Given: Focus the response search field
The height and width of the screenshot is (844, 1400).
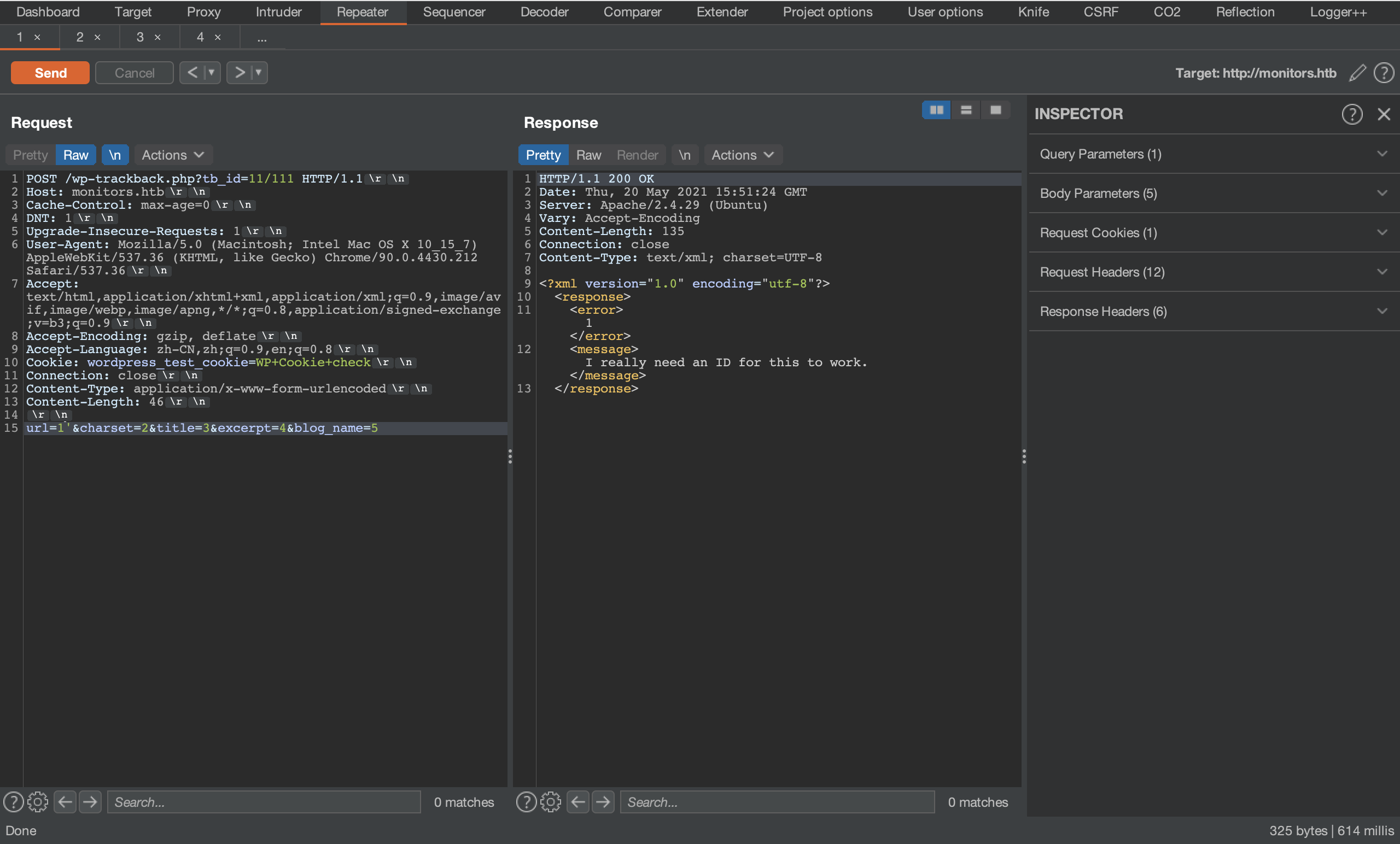Looking at the screenshot, I should (777, 802).
